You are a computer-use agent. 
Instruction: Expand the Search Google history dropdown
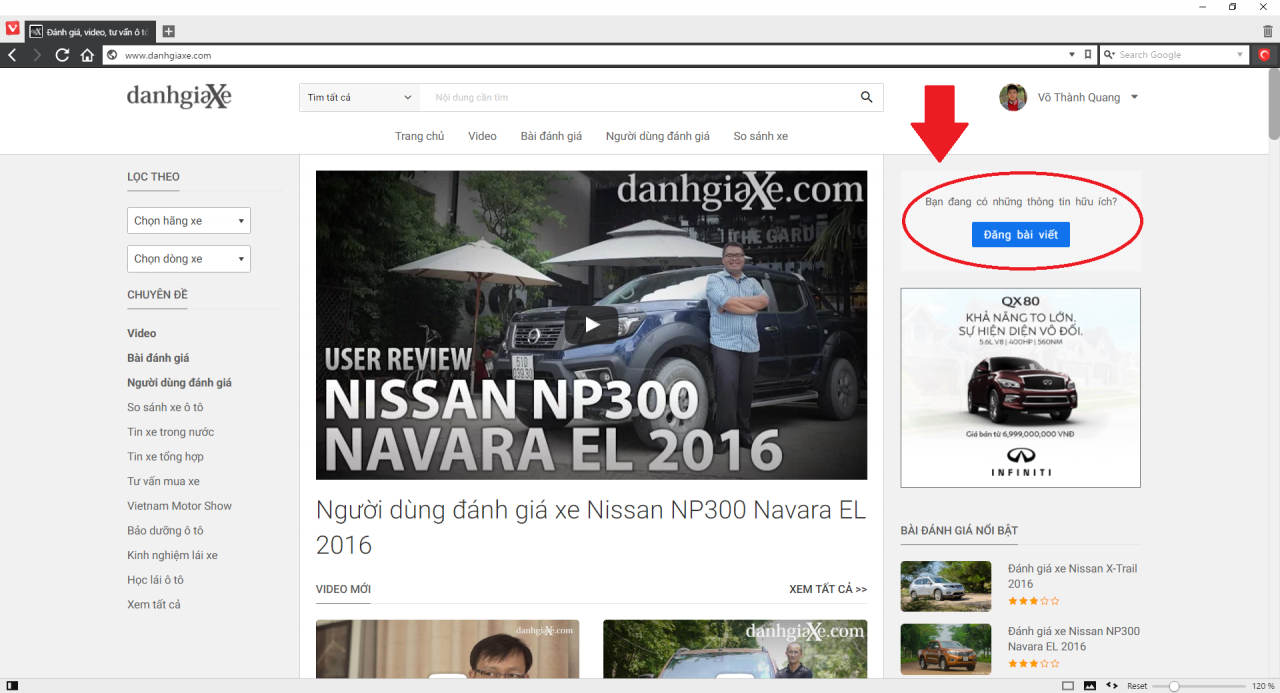pyautogui.click(x=1240, y=55)
